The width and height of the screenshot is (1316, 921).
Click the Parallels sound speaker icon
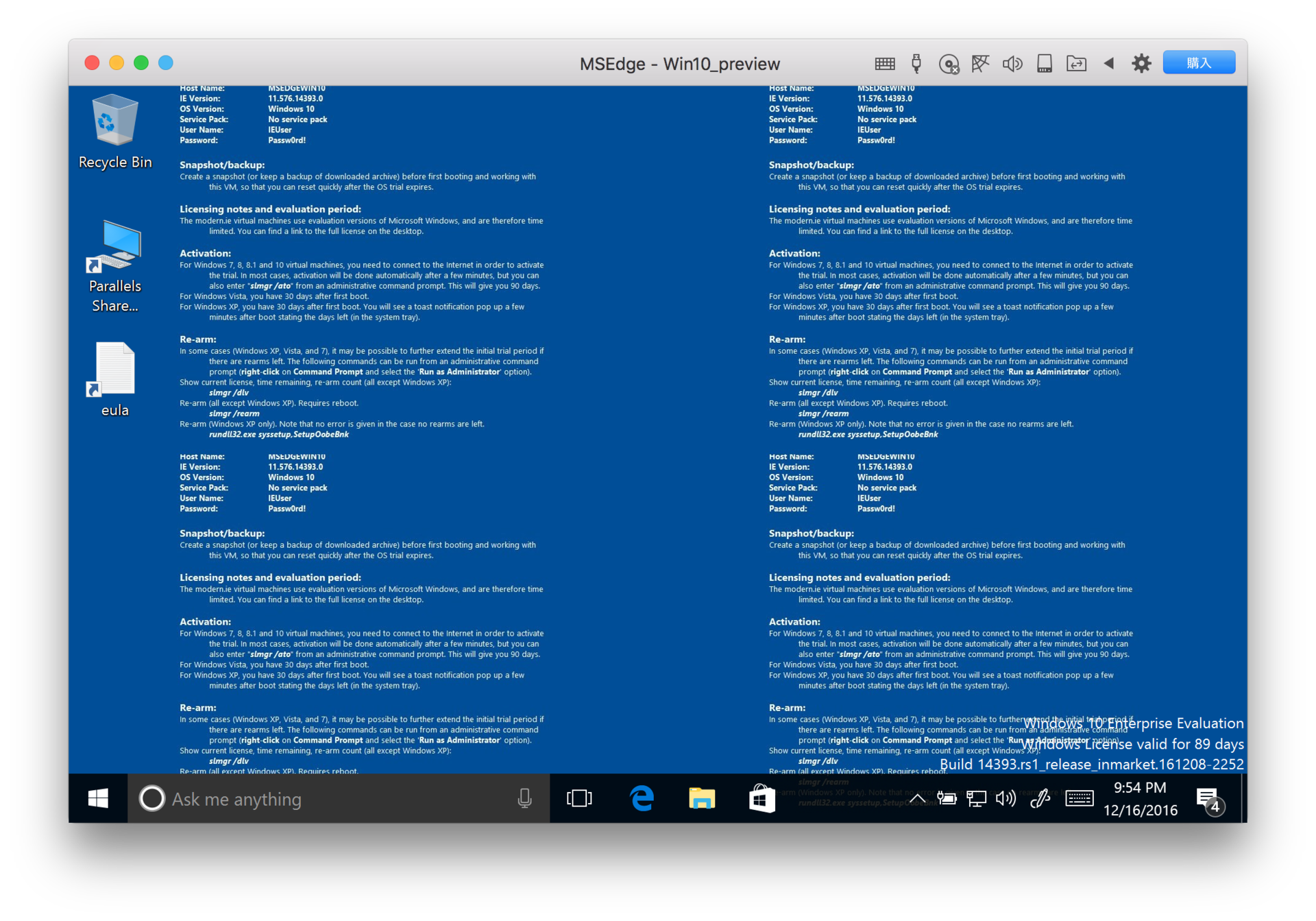pyautogui.click(x=1012, y=64)
